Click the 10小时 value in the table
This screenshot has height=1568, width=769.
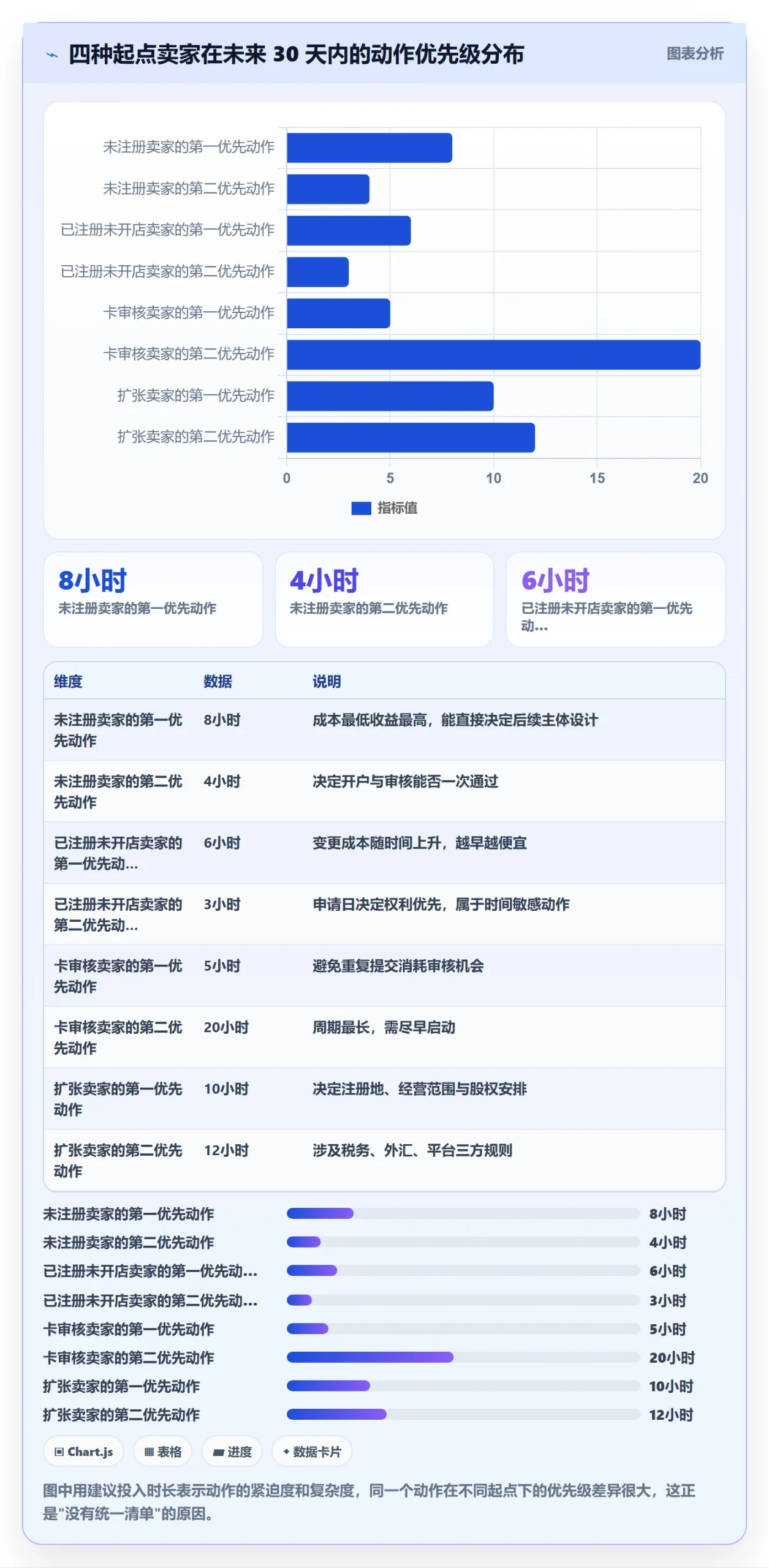(x=226, y=1088)
